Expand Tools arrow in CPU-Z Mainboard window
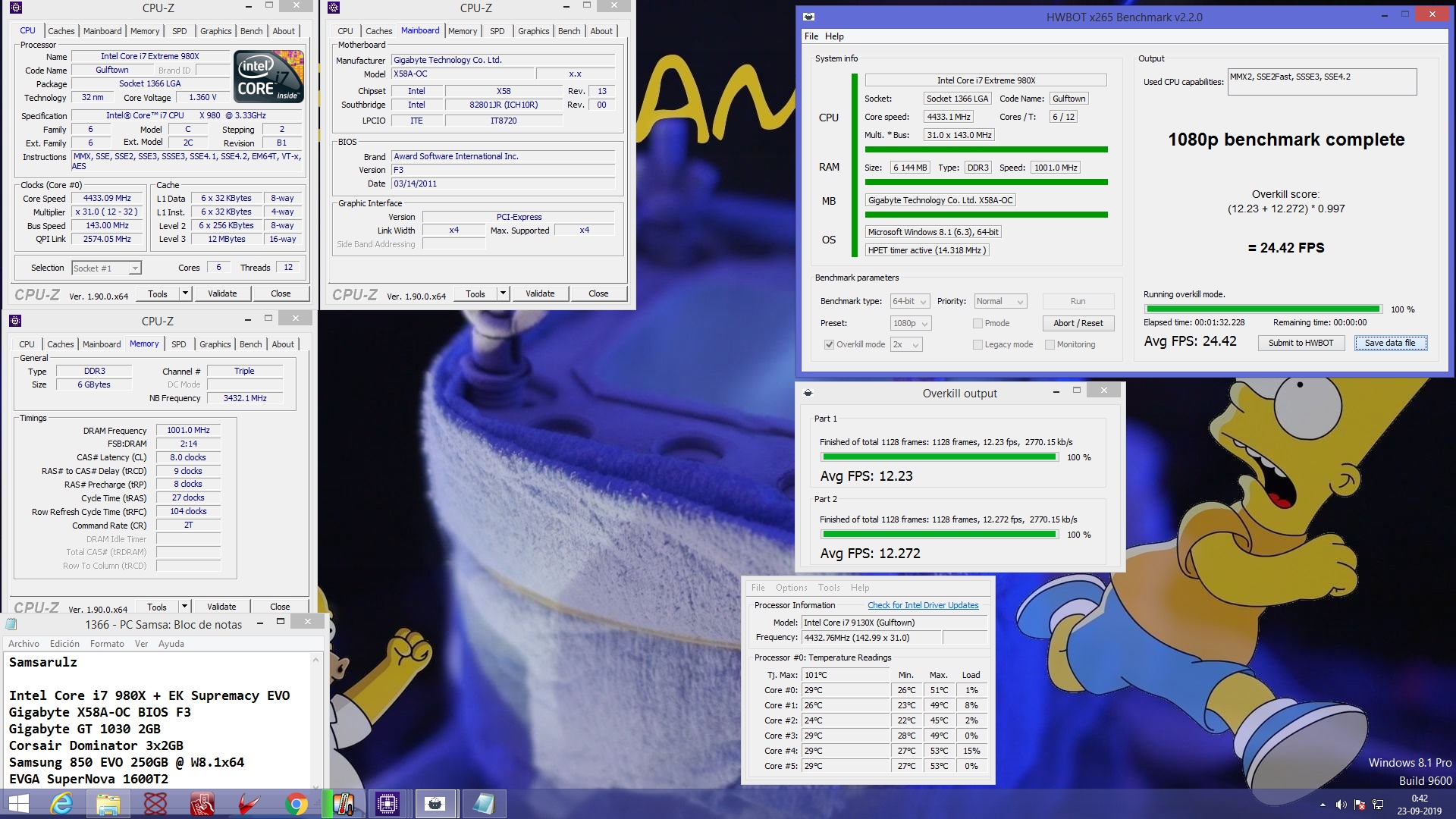 pyautogui.click(x=502, y=293)
